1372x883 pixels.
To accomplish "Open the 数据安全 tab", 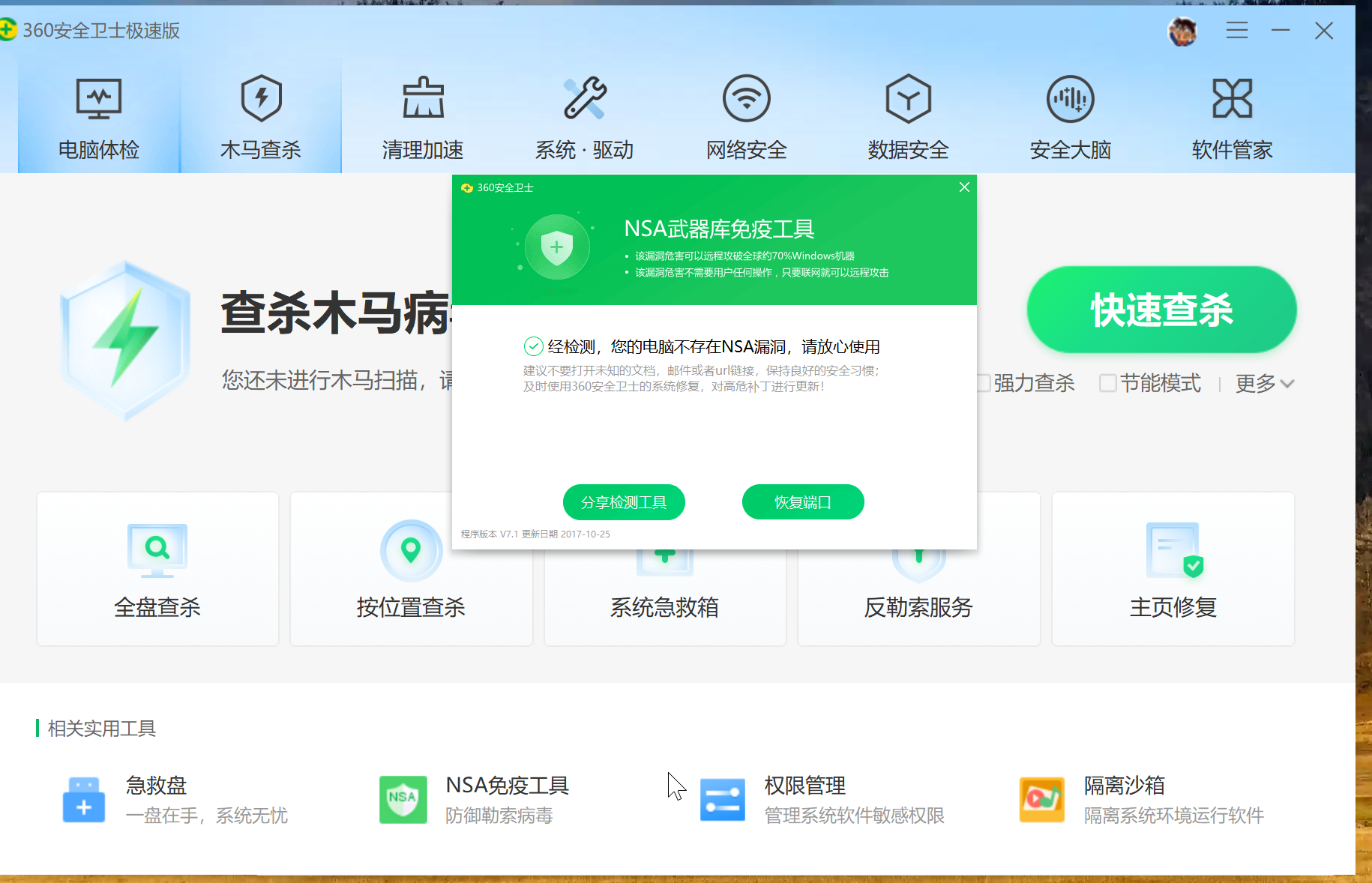I will [909, 117].
